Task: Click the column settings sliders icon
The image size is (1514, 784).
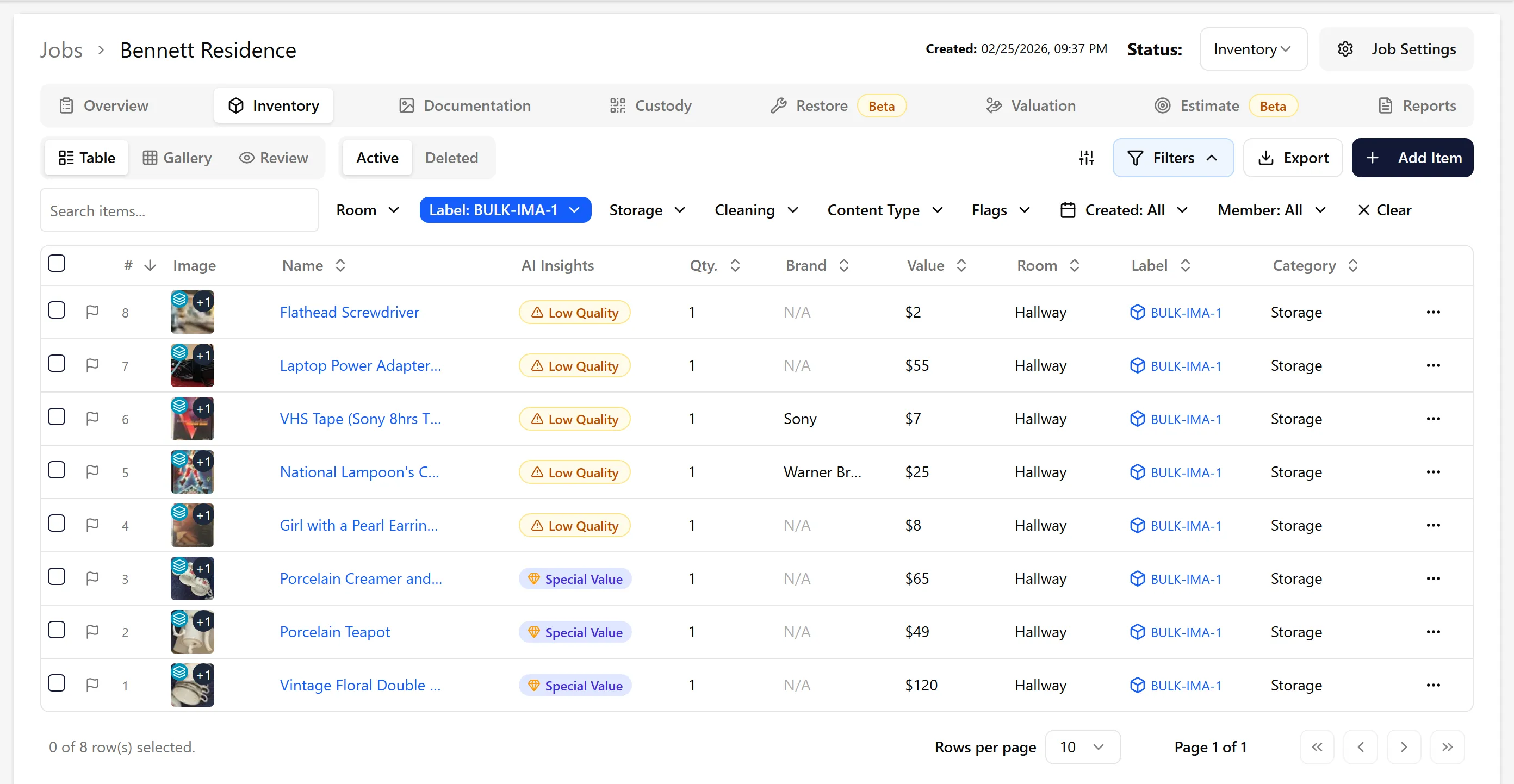Action: coord(1086,158)
